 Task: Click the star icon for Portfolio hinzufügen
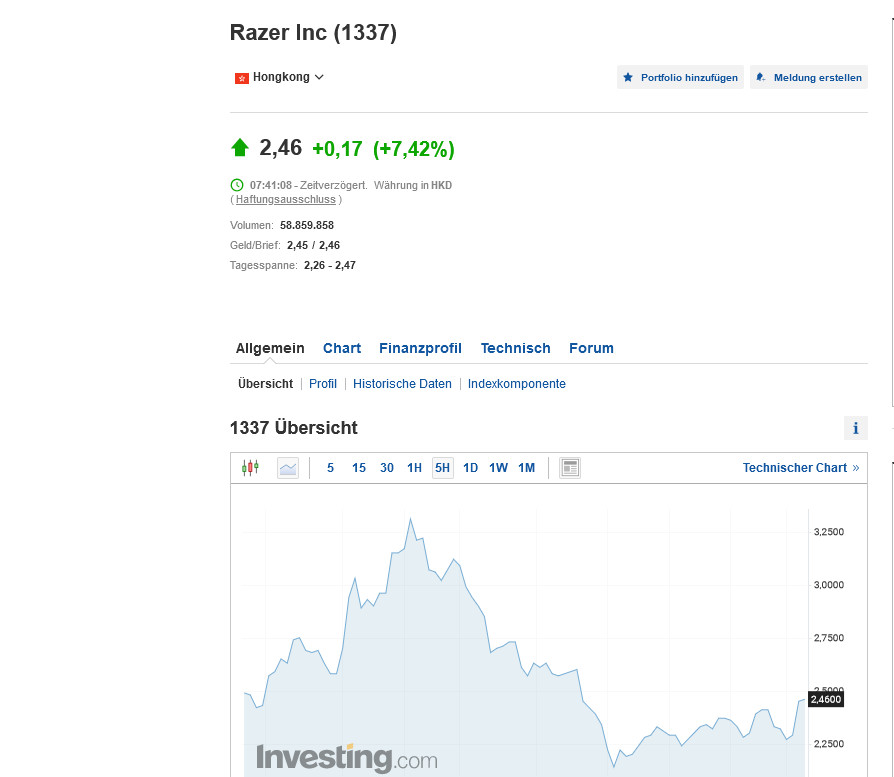click(x=628, y=77)
